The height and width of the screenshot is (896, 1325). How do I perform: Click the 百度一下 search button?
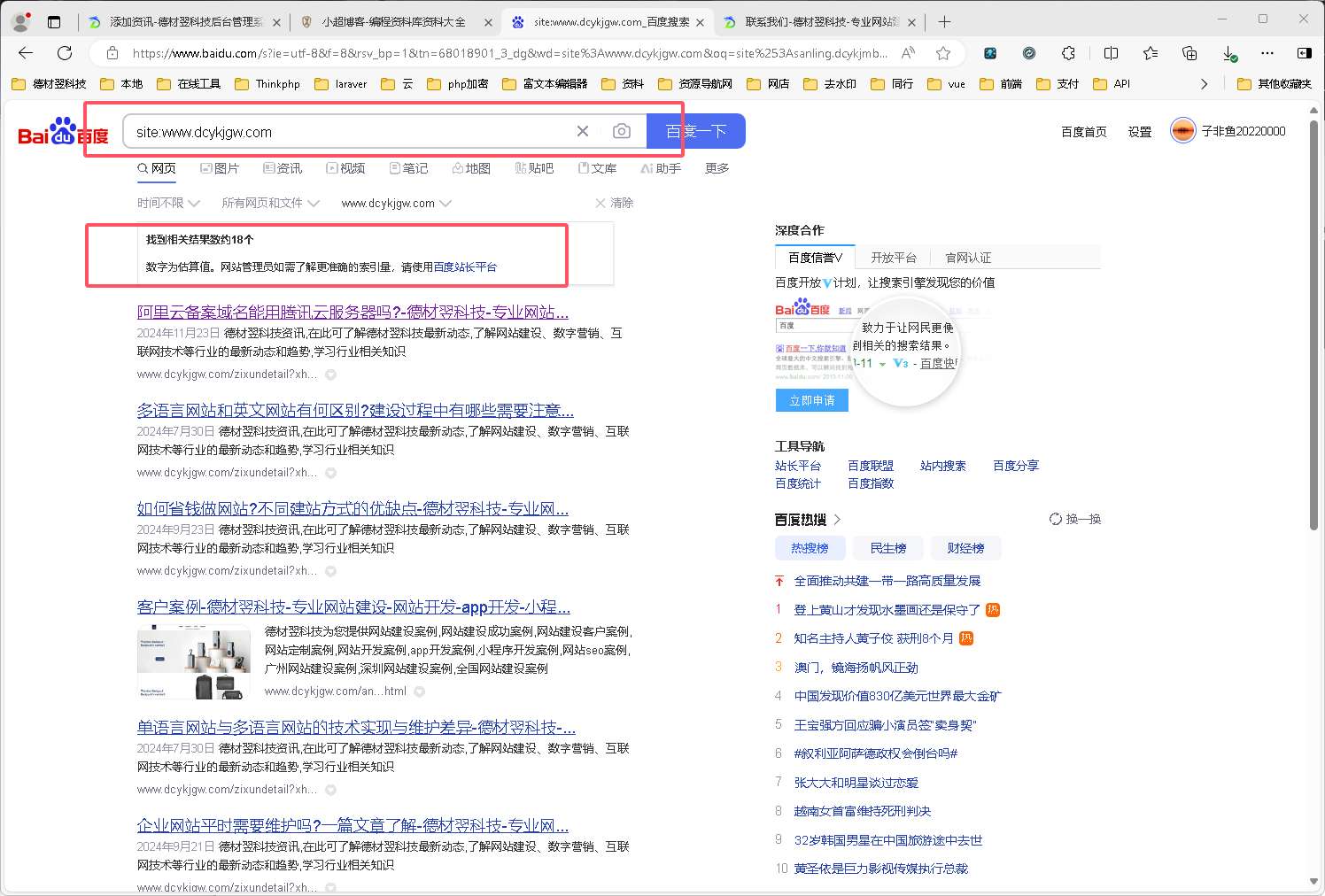(x=696, y=131)
